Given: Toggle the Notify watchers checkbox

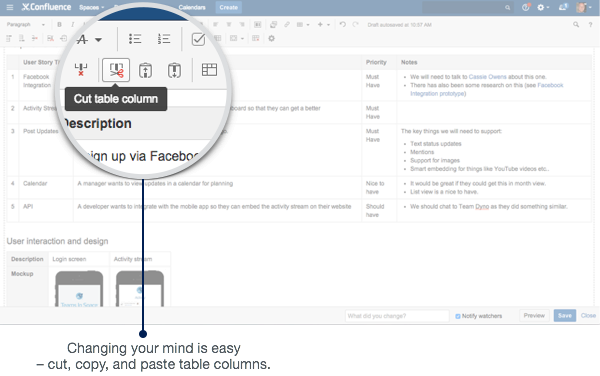Looking at the screenshot, I should coord(458,316).
